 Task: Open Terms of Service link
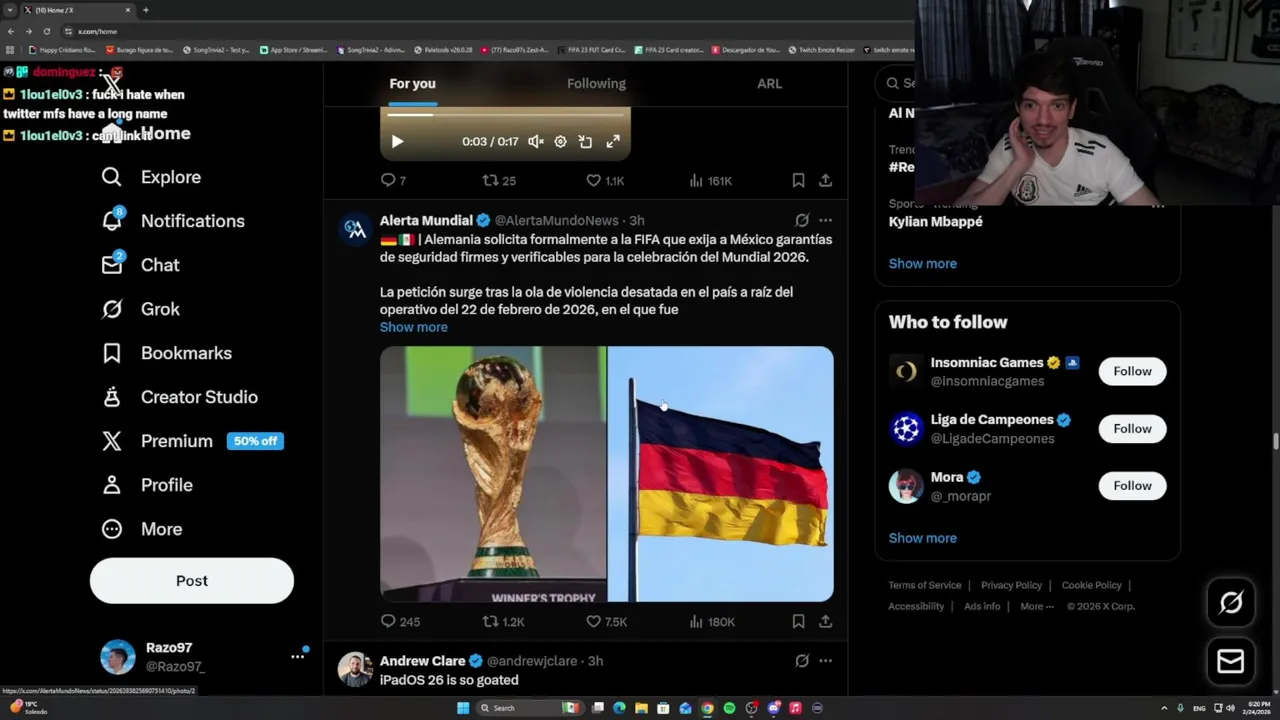[x=925, y=585]
